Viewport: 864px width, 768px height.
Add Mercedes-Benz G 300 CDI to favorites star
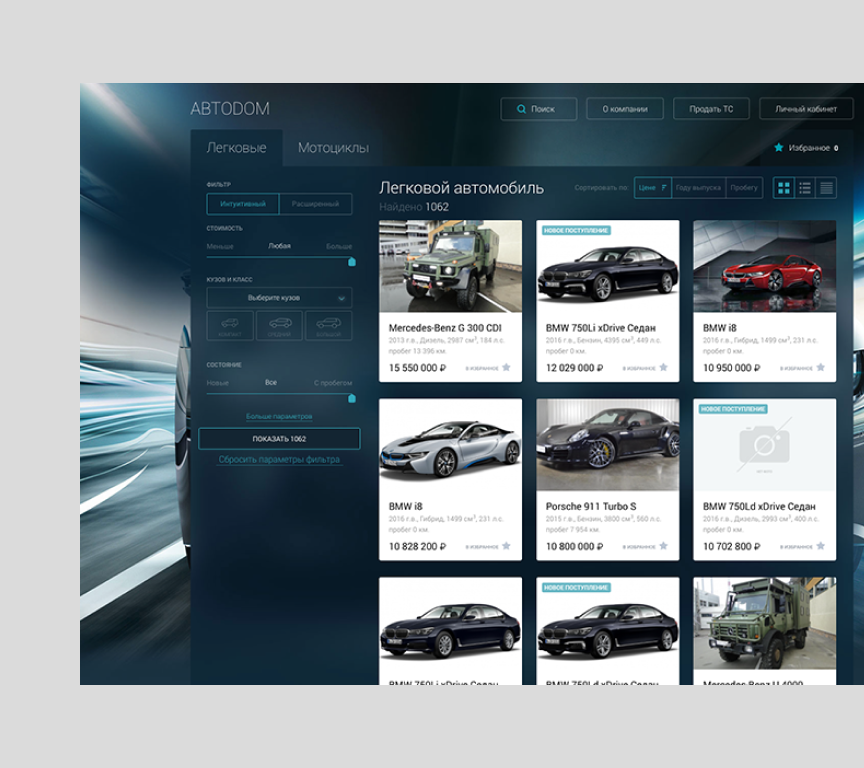pyautogui.click(x=506, y=368)
